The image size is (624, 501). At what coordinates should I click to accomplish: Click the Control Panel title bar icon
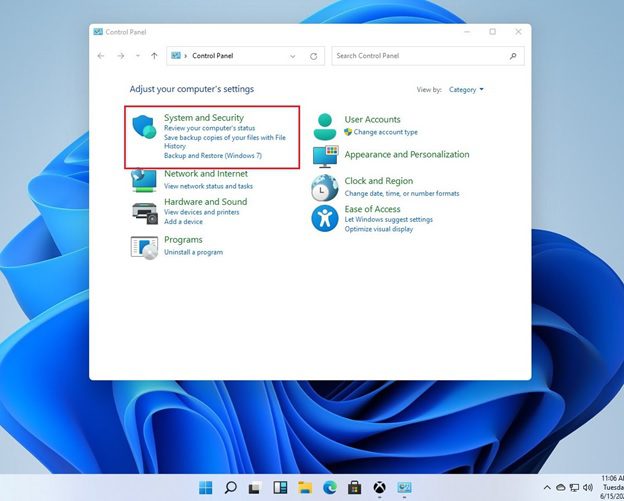click(x=98, y=32)
